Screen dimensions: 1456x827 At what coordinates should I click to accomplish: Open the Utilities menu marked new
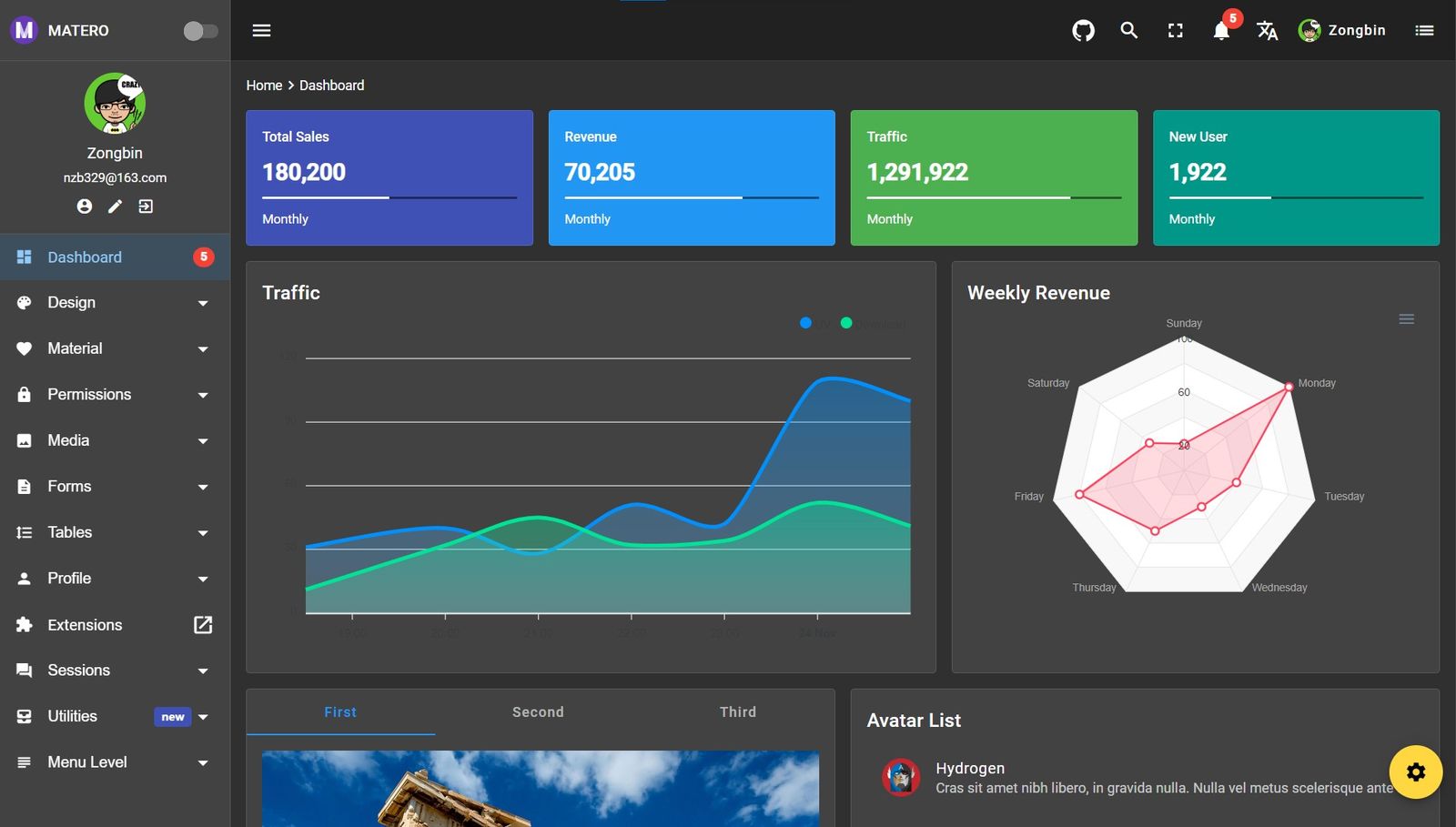pyautogui.click(x=115, y=717)
